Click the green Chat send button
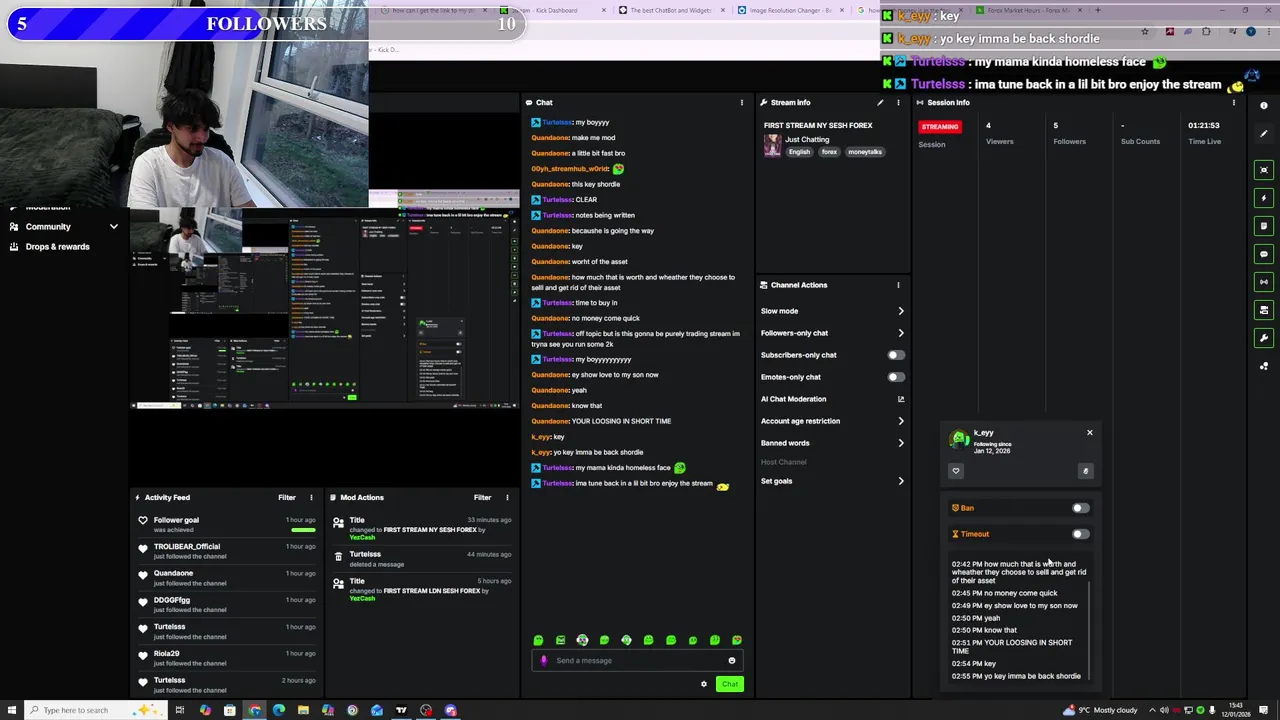1280x720 pixels. [730, 684]
